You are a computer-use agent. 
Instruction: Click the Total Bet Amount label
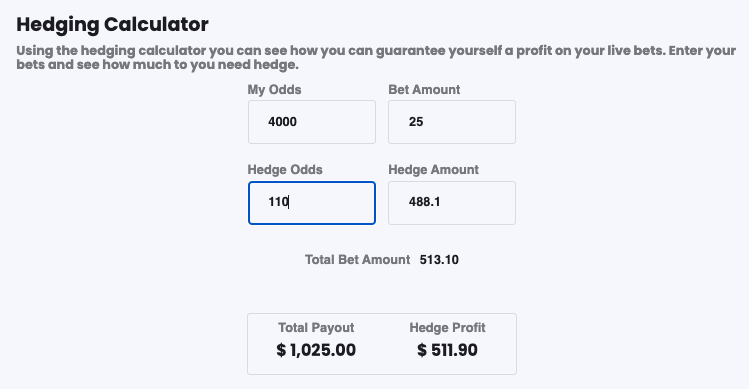tap(357, 259)
